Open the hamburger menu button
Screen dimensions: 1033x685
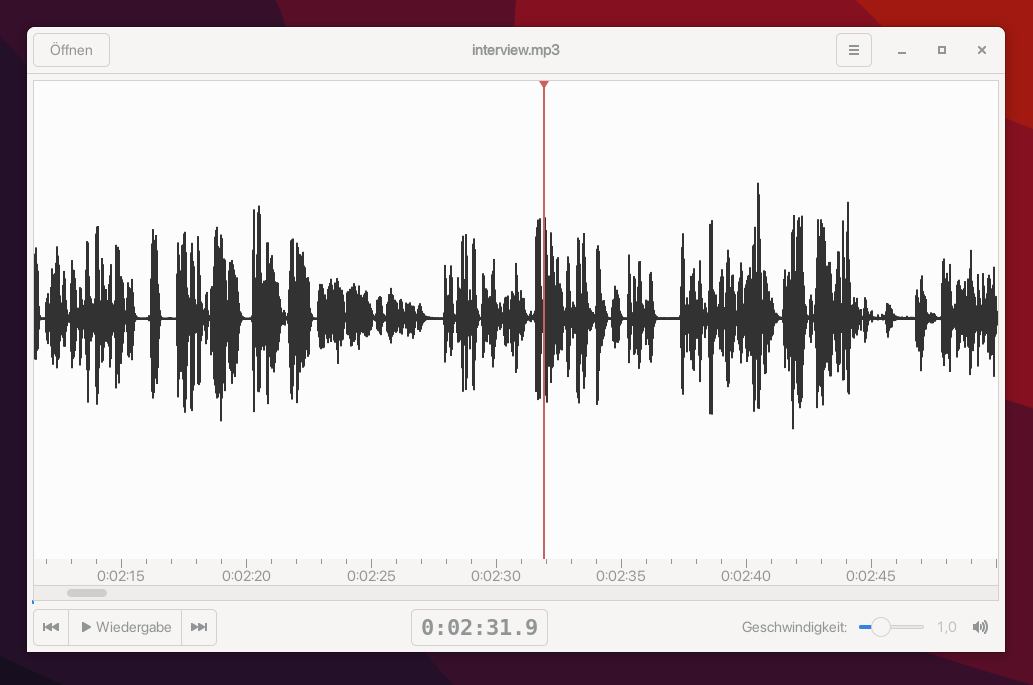click(854, 50)
